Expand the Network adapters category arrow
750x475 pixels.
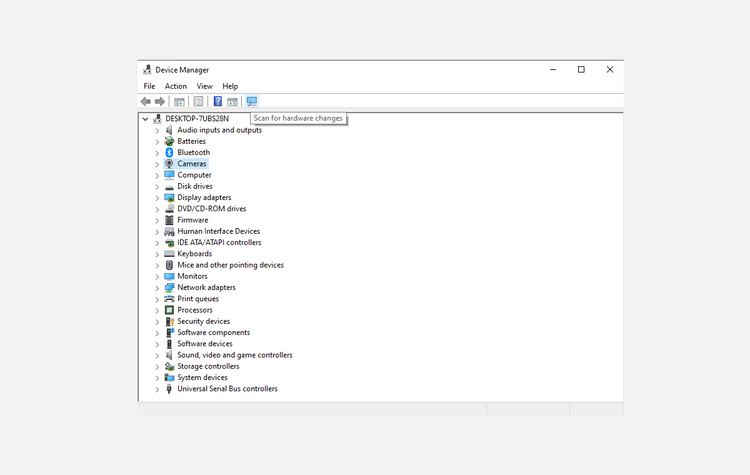pos(157,288)
